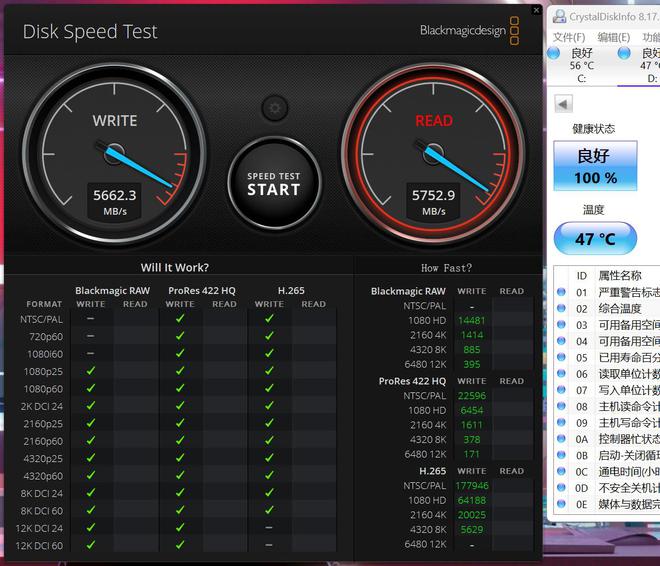This screenshot has width=660, height=566.
Task: Select attribute row 02 综合温度
Action: point(607,308)
